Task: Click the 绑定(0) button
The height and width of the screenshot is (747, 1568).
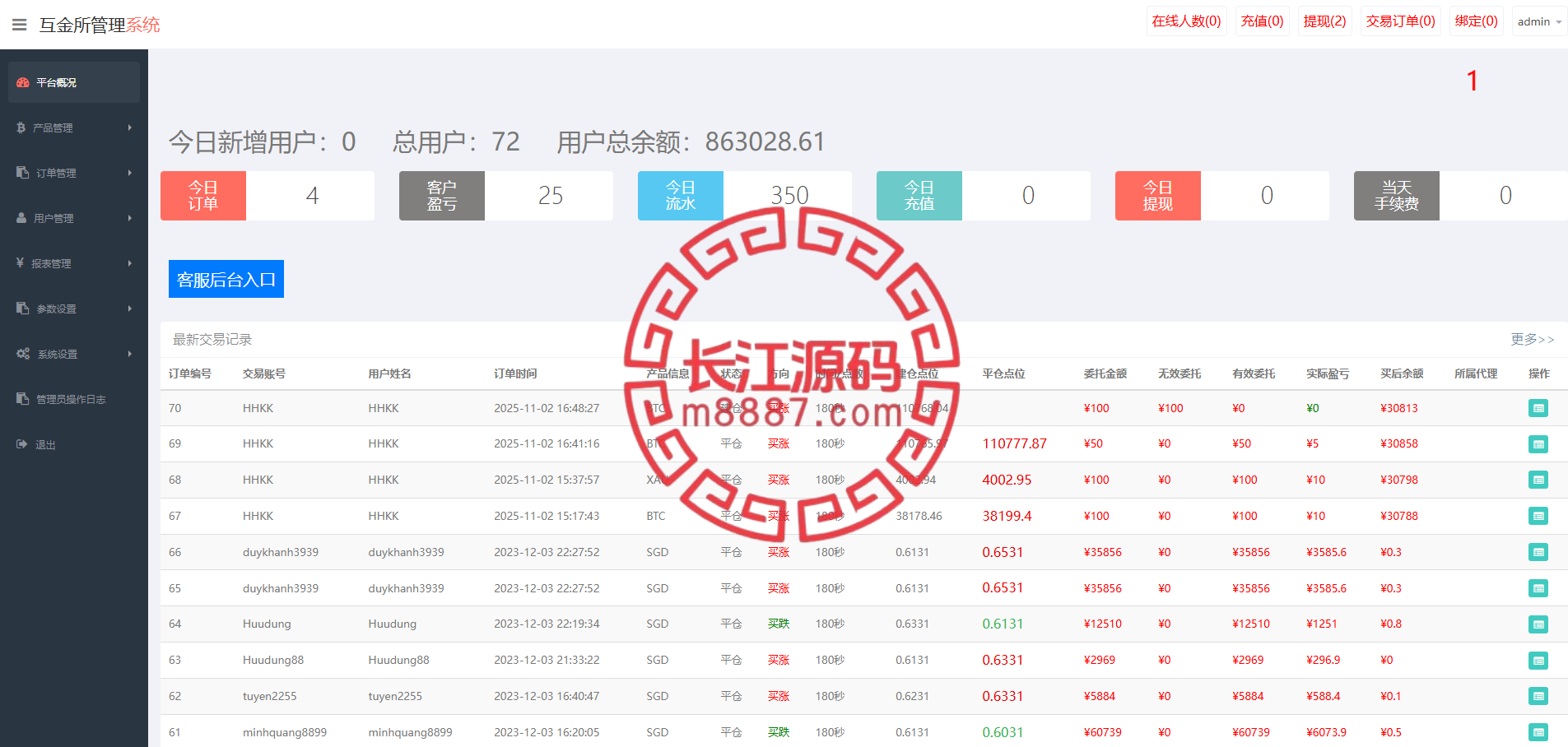Action: point(1477,21)
